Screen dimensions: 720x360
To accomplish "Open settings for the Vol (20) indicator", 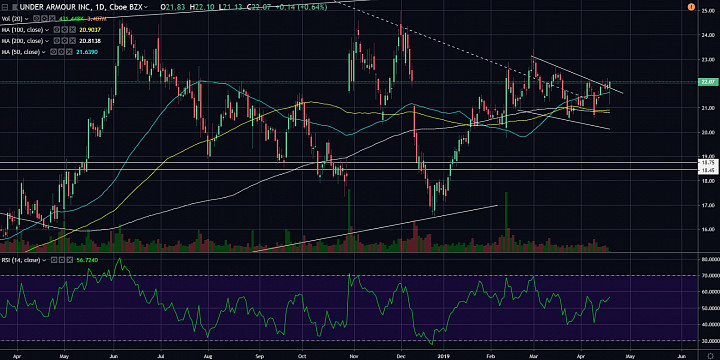I will tap(44, 18).
